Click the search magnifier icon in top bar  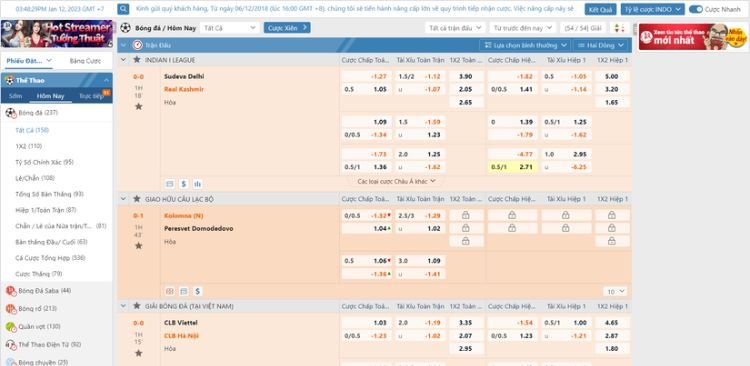(123, 9)
